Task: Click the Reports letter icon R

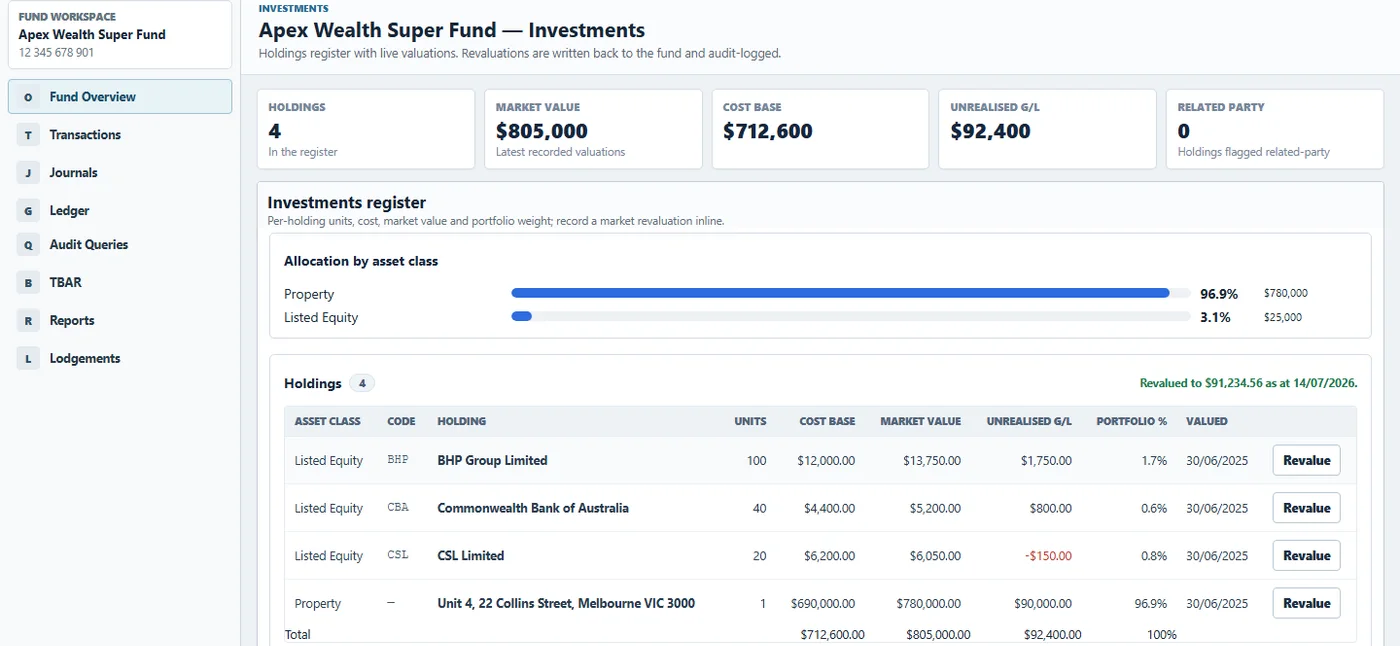Action: (x=28, y=321)
